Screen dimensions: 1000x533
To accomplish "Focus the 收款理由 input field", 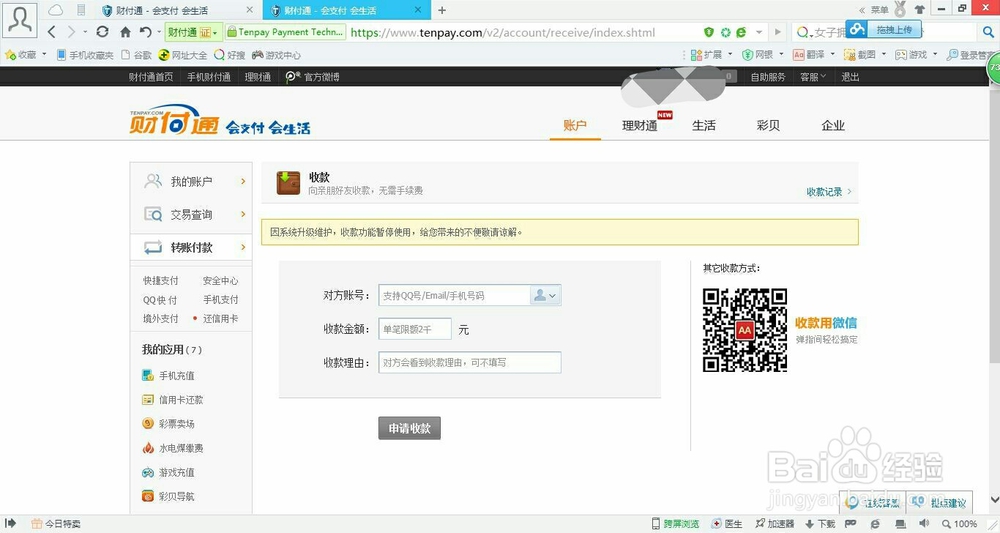I will pyautogui.click(x=469, y=362).
